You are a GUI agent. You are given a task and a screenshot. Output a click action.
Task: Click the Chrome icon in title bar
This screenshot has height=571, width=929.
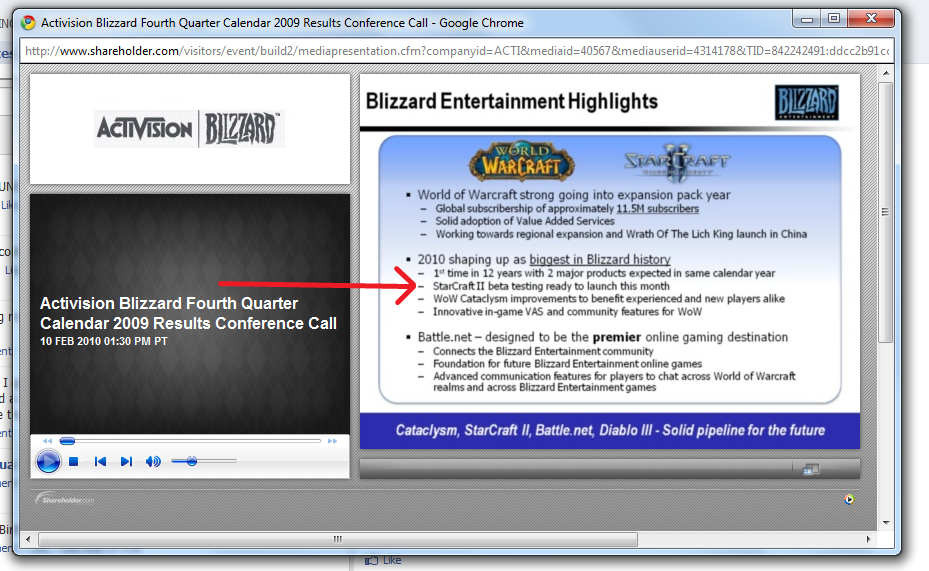coord(29,22)
